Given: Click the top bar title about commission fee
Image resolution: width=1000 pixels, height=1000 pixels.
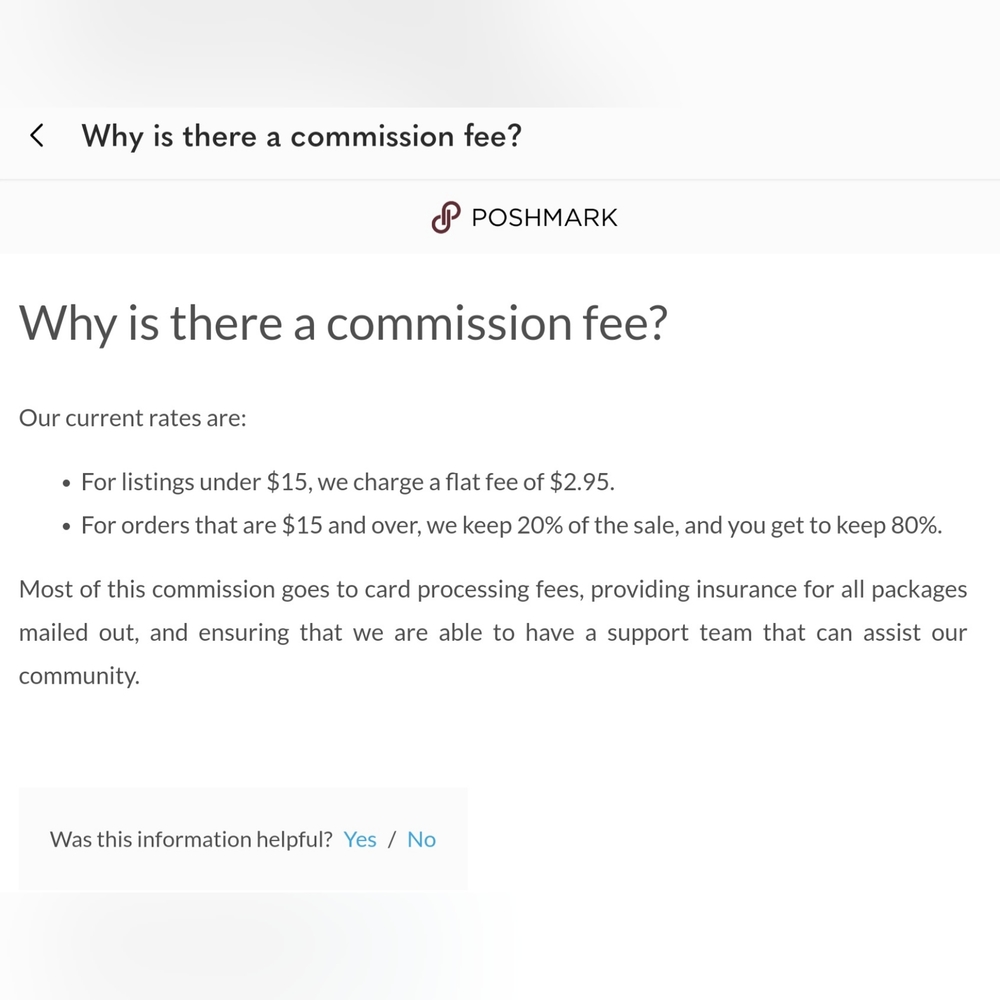Looking at the screenshot, I should click(302, 136).
